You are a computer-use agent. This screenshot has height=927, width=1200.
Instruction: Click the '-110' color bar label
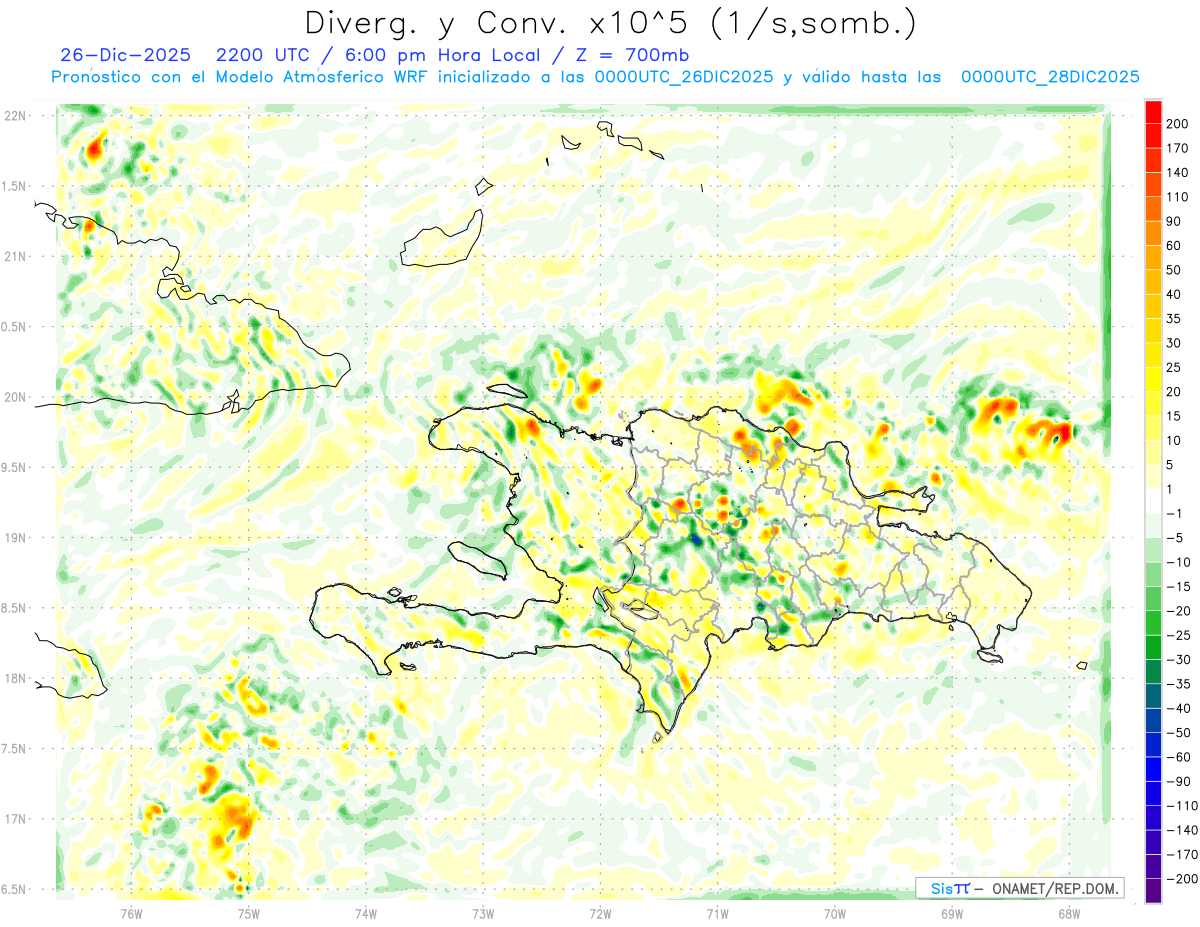(1182, 805)
